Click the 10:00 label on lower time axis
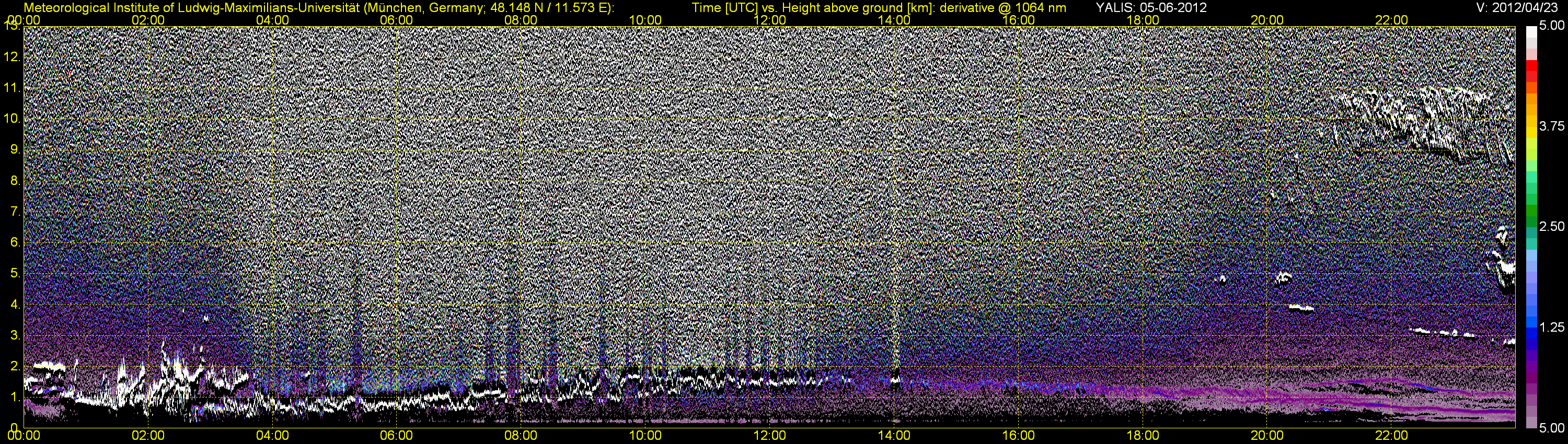This screenshot has width=1568, height=444. click(645, 436)
